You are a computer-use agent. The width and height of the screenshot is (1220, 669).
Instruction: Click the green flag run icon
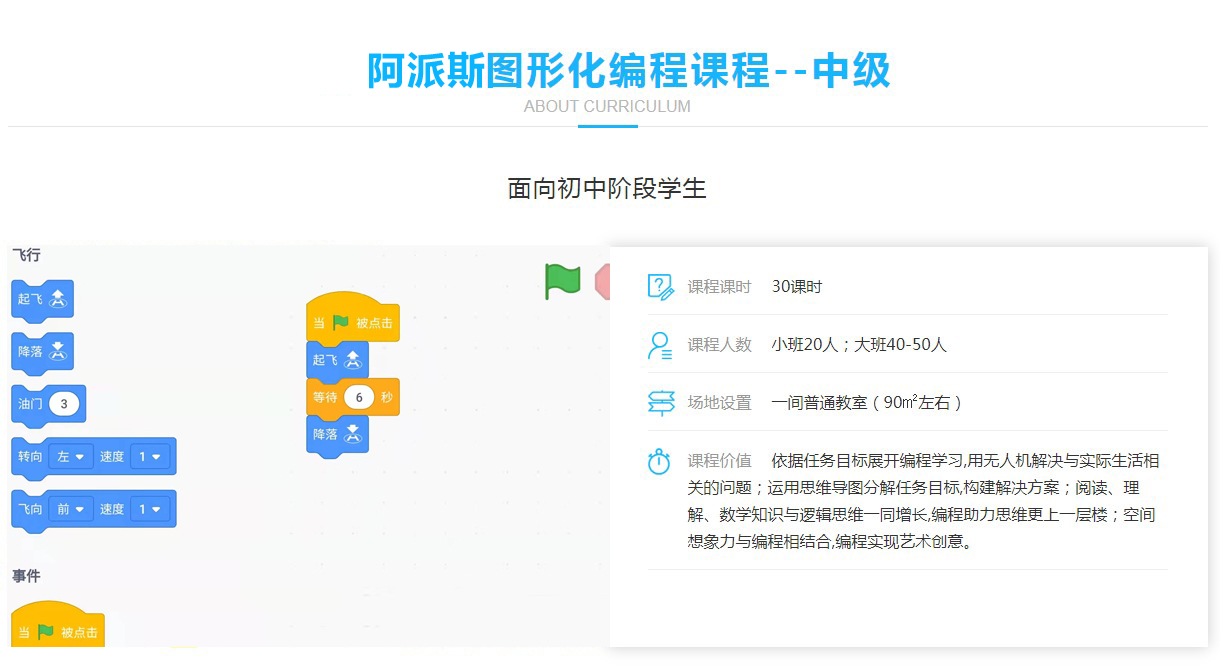[x=563, y=281]
